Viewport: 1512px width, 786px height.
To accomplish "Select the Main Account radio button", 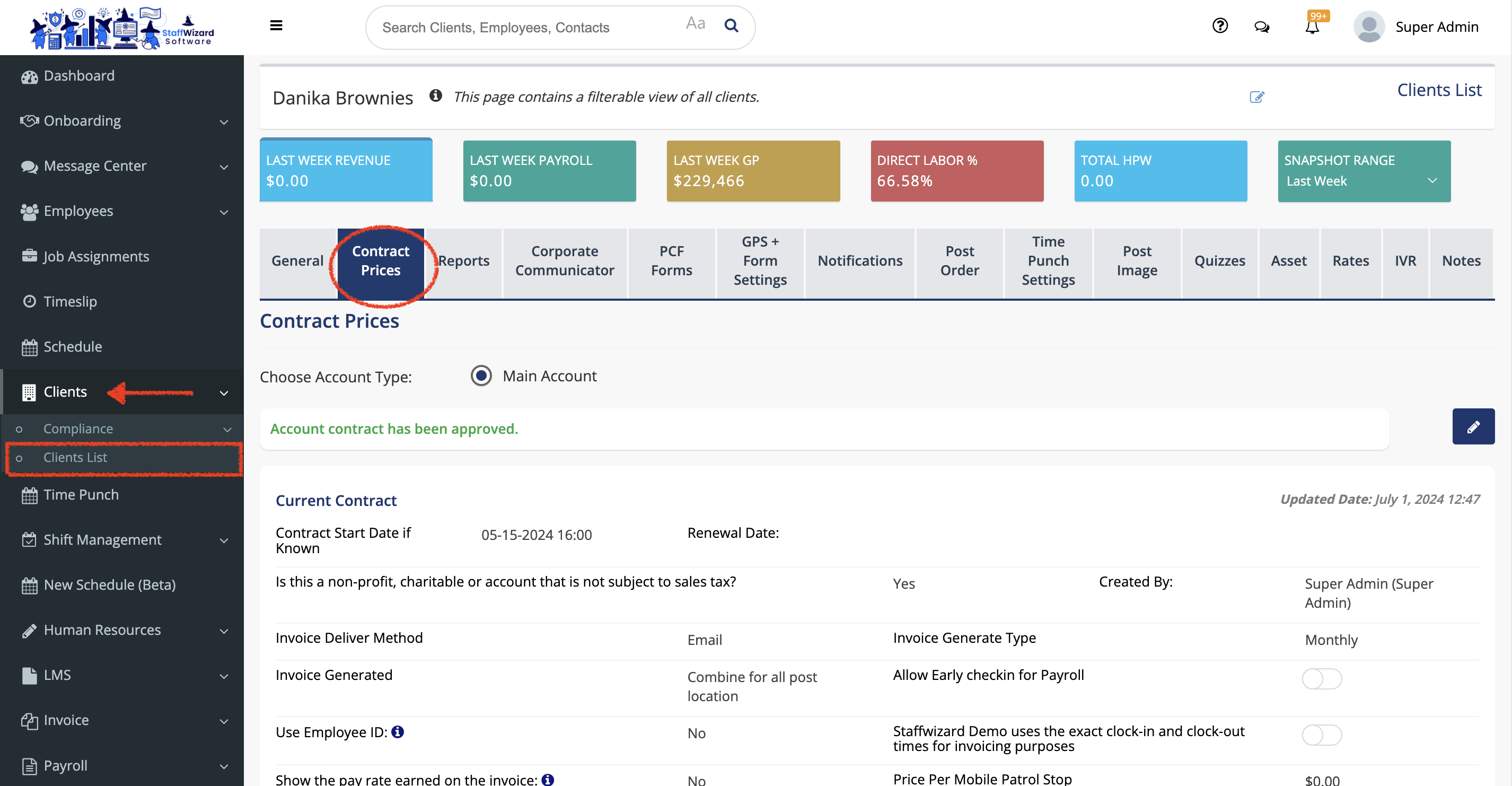I will coord(481,375).
